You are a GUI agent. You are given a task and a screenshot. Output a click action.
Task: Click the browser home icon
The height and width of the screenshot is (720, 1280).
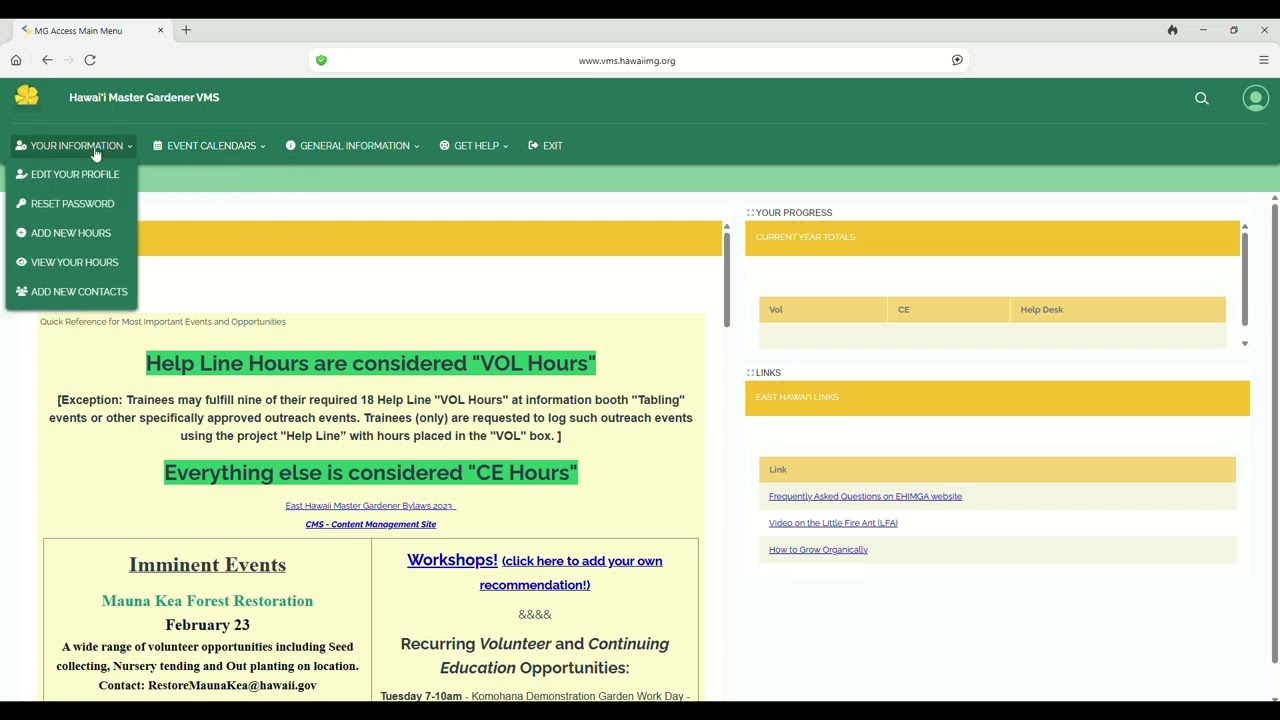(x=16, y=60)
